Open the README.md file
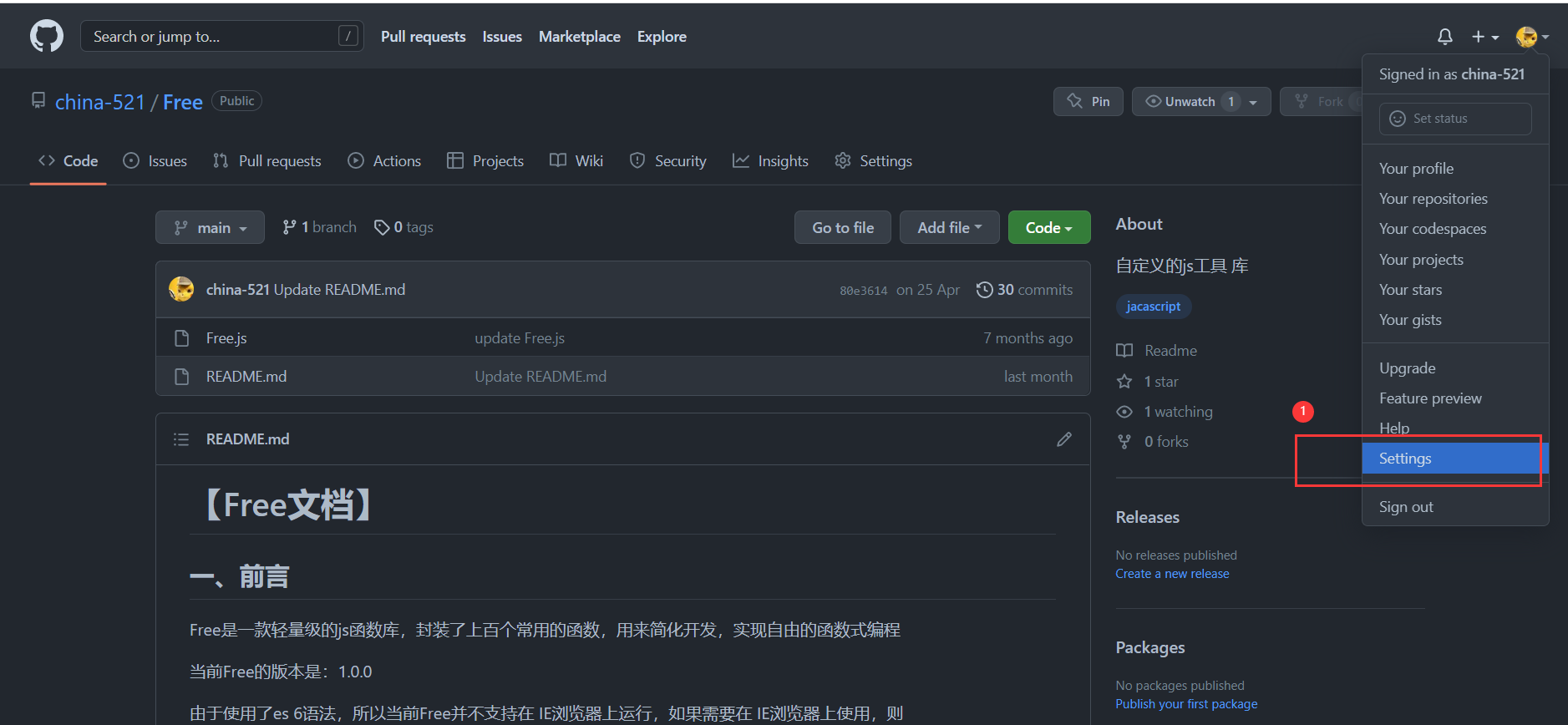The image size is (1568, 725). pos(246,377)
